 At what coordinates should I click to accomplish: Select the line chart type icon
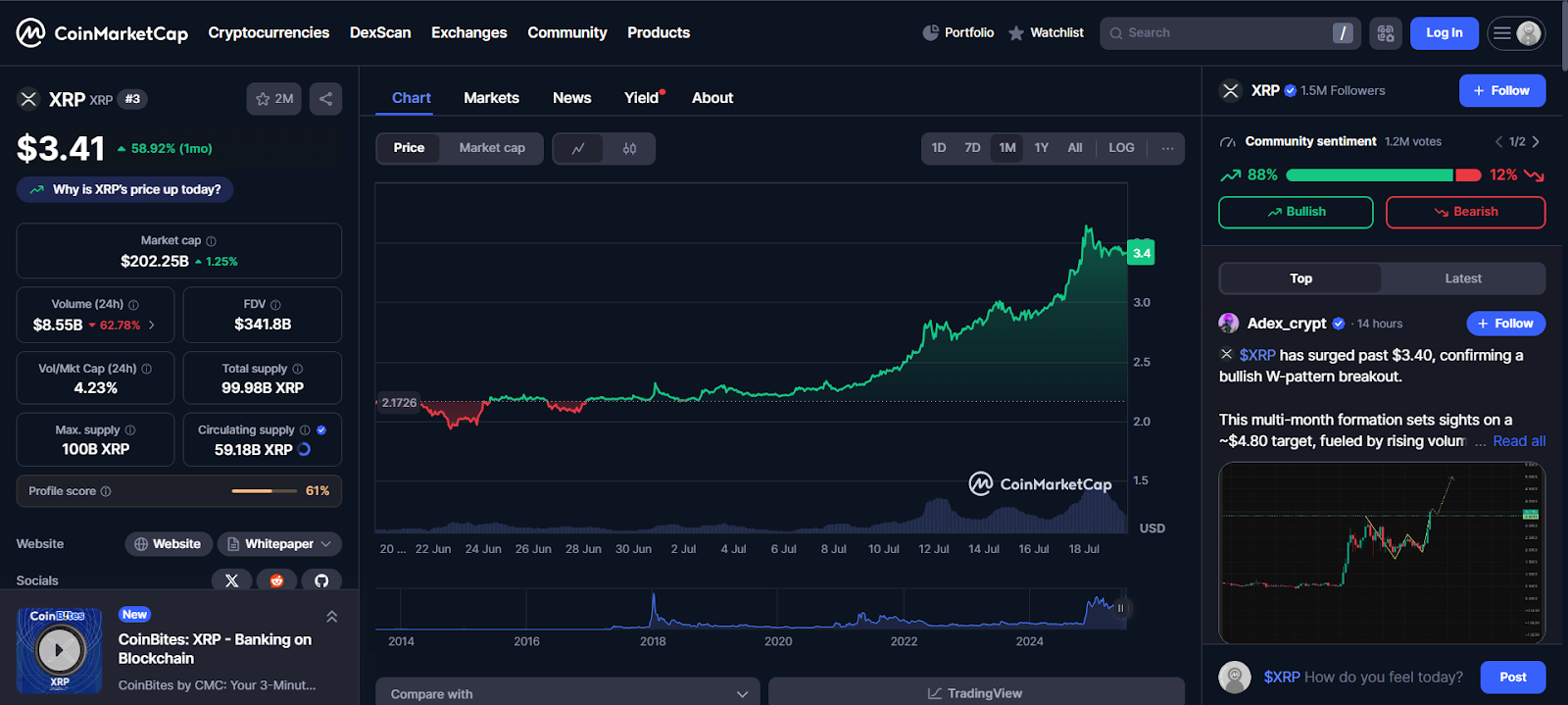point(578,148)
